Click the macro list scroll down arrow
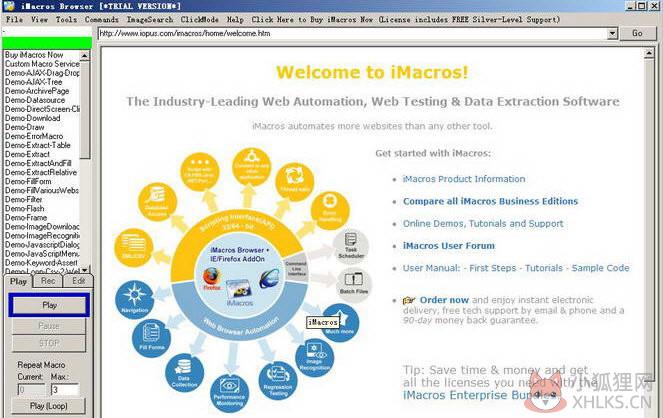 pos(85,270)
